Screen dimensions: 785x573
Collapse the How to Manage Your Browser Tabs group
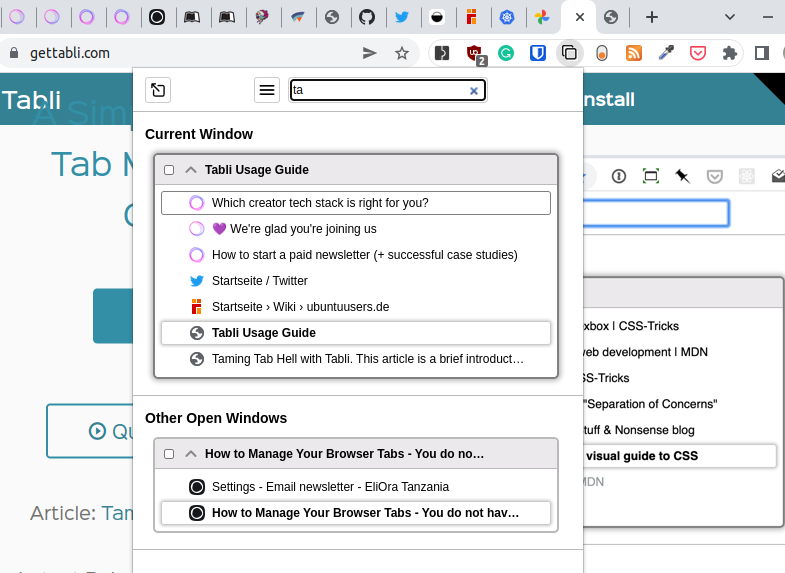tap(191, 454)
